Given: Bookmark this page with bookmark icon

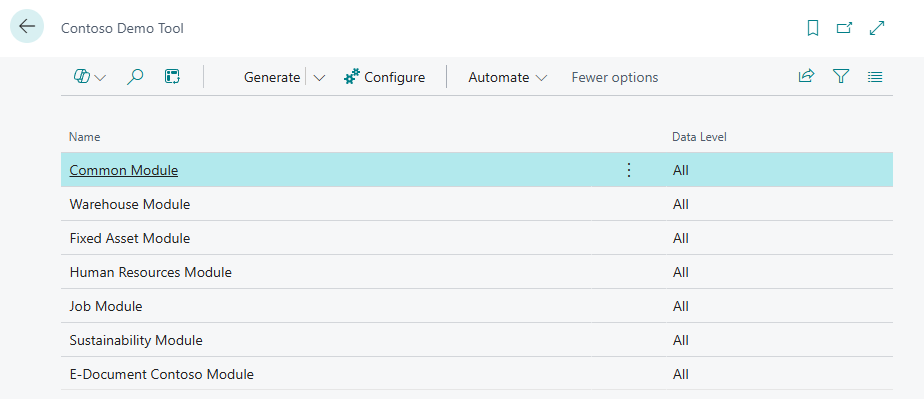Looking at the screenshot, I should tap(813, 28).
